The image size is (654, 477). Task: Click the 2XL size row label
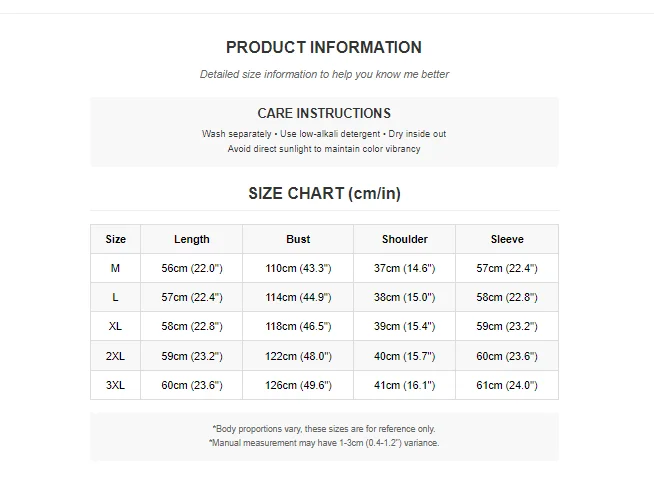pyautogui.click(x=116, y=355)
